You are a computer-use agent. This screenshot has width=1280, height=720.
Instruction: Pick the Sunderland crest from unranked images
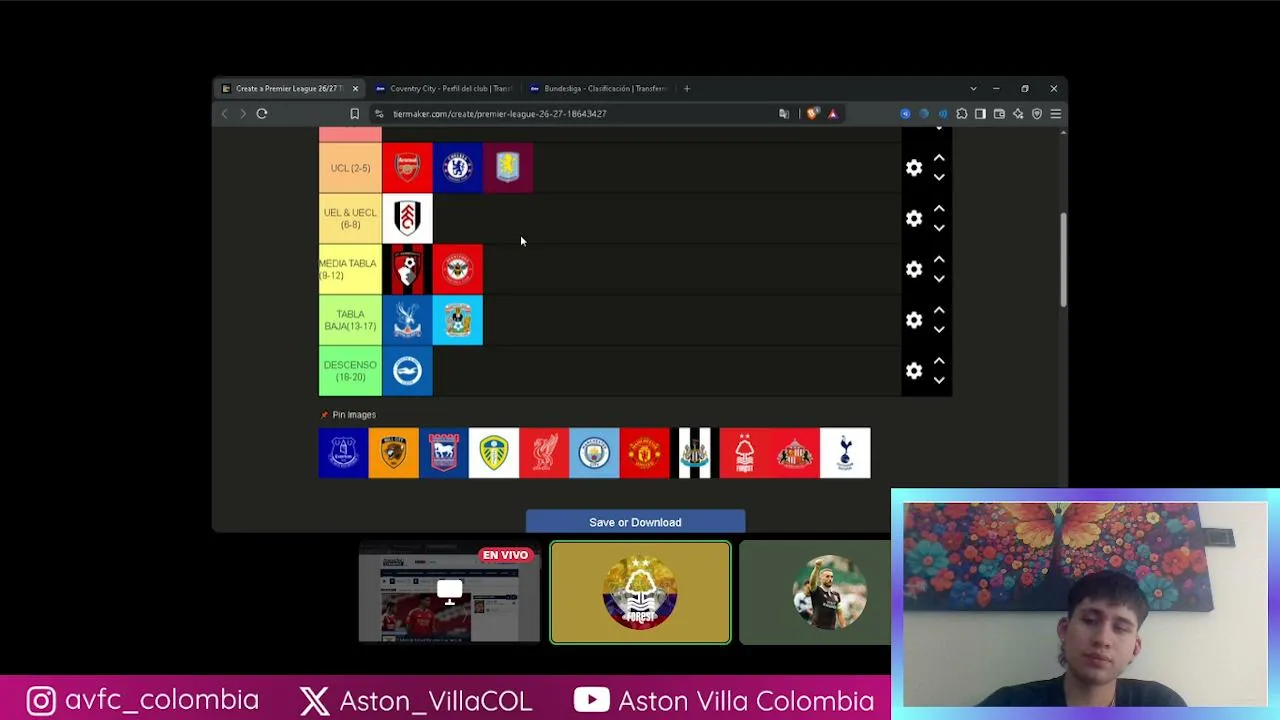point(795,453)
